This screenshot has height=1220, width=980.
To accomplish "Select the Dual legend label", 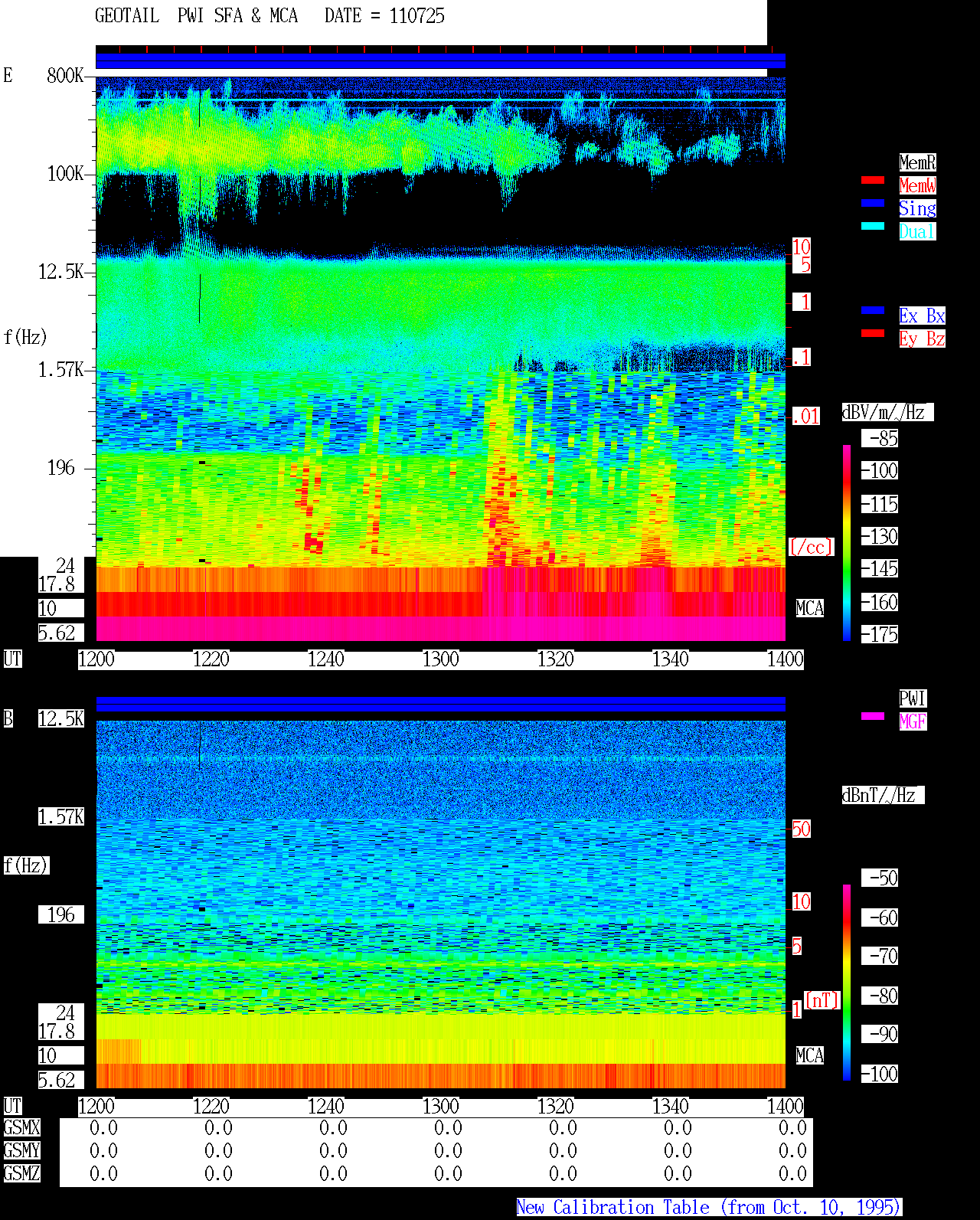I will point(917,231).
